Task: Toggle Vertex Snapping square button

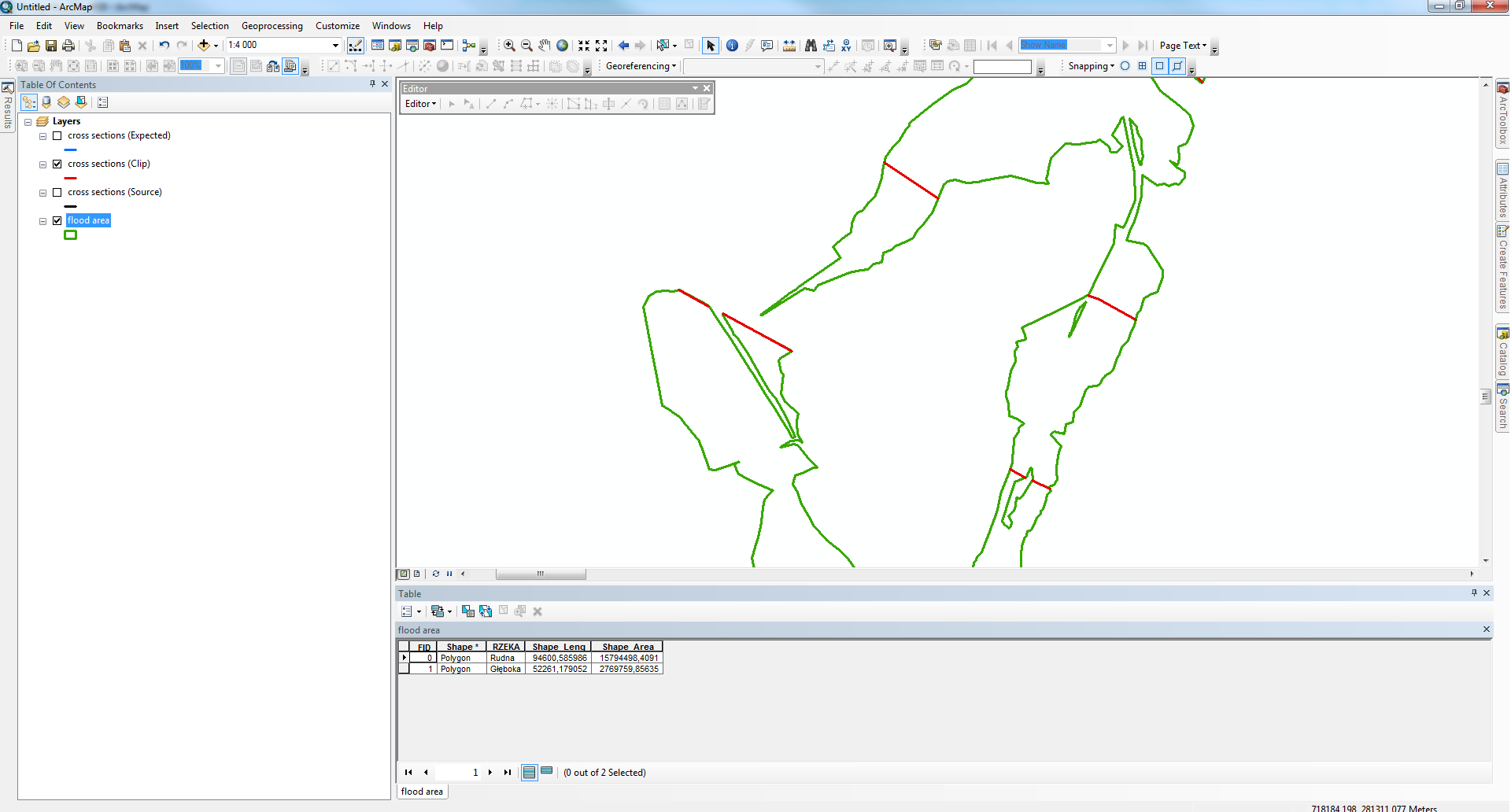Action: 1159,66
